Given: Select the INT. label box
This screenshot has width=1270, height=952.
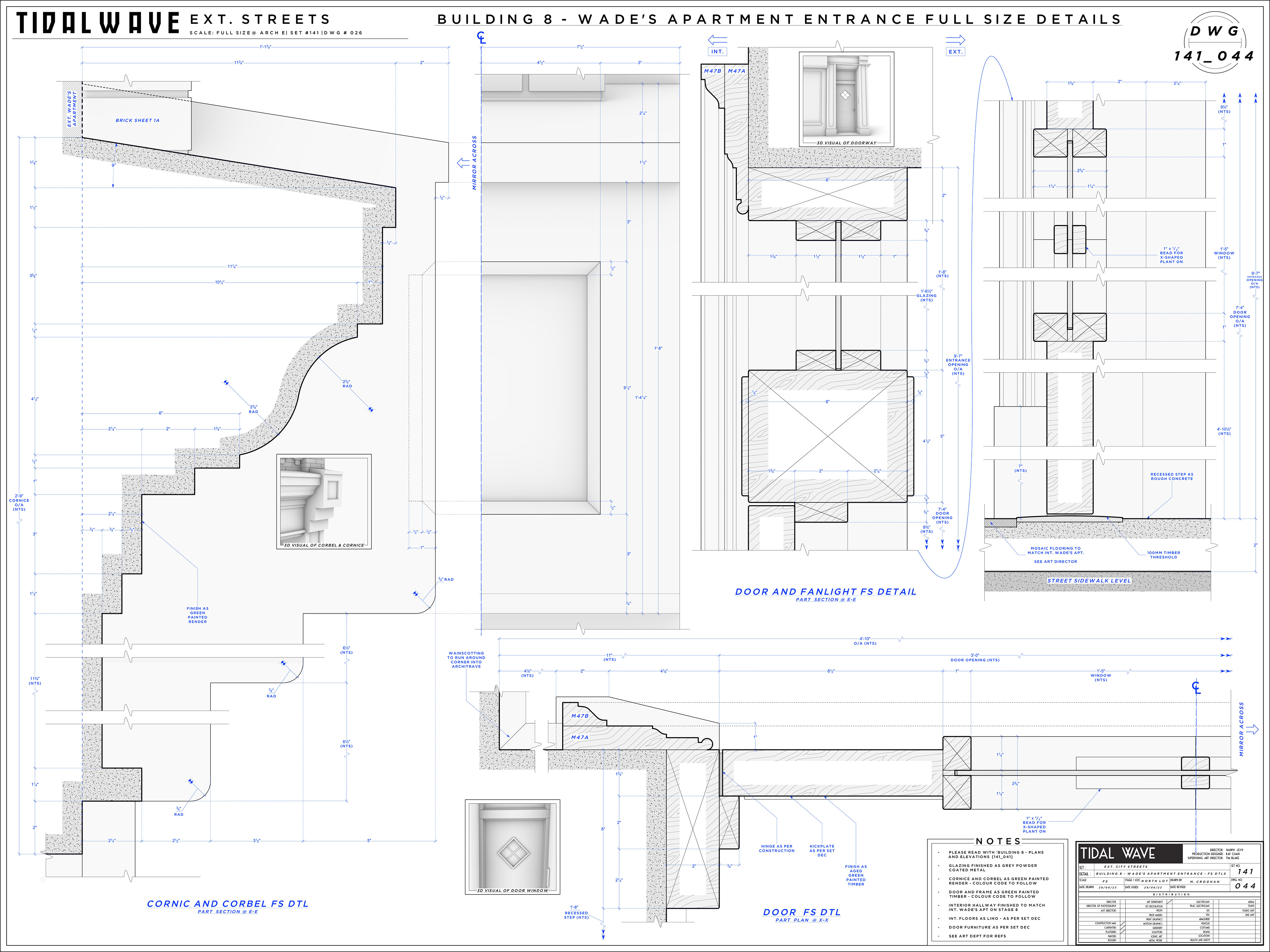Looking at the screenshot, I should point(718,52).
